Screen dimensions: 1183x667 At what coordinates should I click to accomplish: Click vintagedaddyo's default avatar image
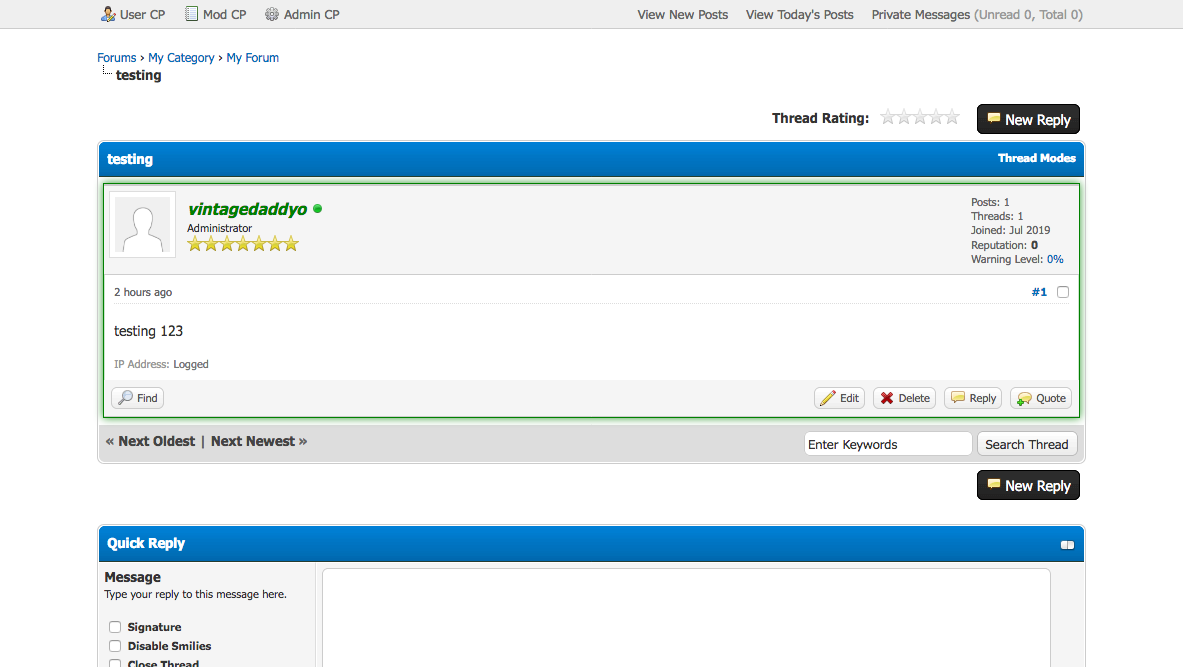pos(142,225)
